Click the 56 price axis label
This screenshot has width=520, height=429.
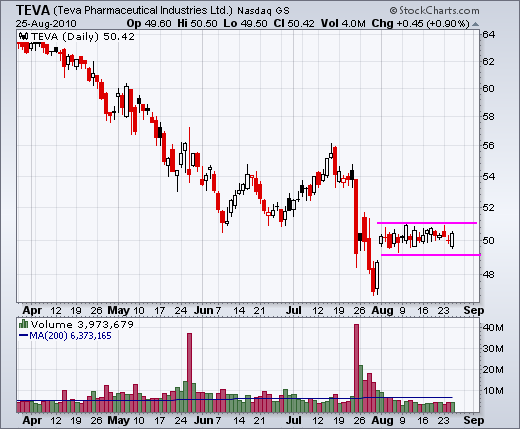coord(489,146)
